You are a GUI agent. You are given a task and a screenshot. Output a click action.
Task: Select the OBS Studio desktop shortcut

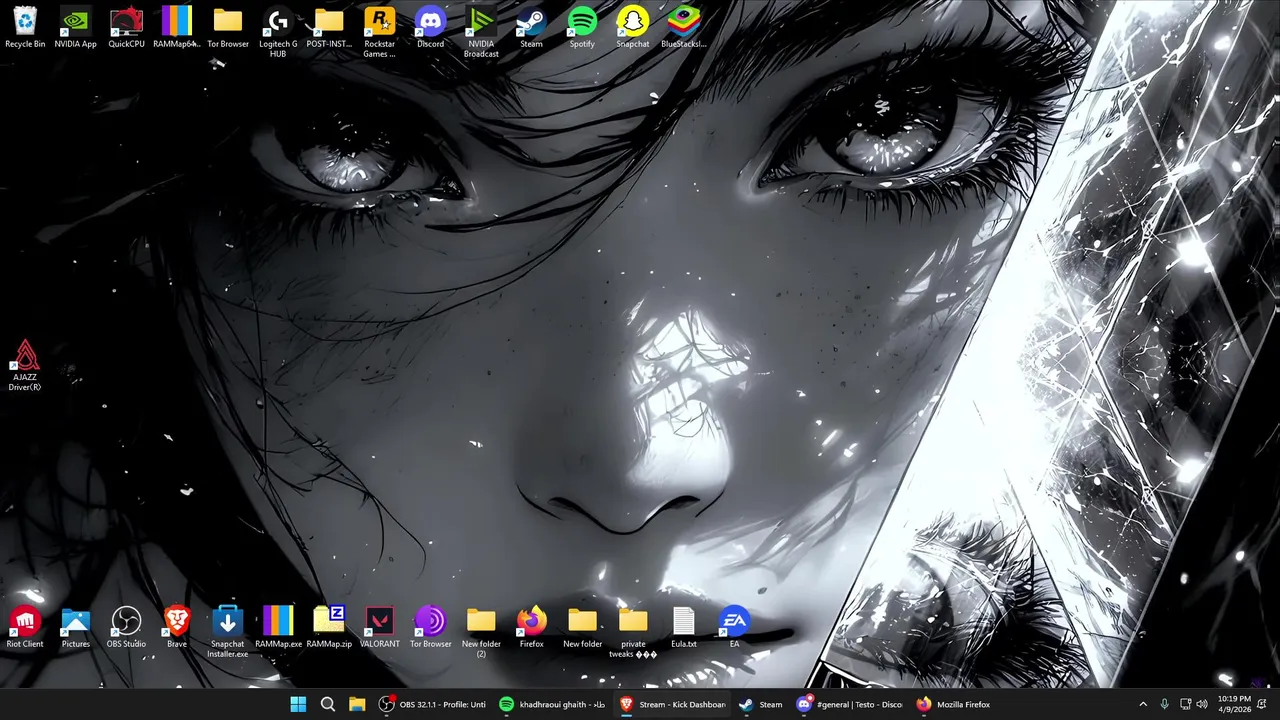pyautogui.click(x=126, y=628)
